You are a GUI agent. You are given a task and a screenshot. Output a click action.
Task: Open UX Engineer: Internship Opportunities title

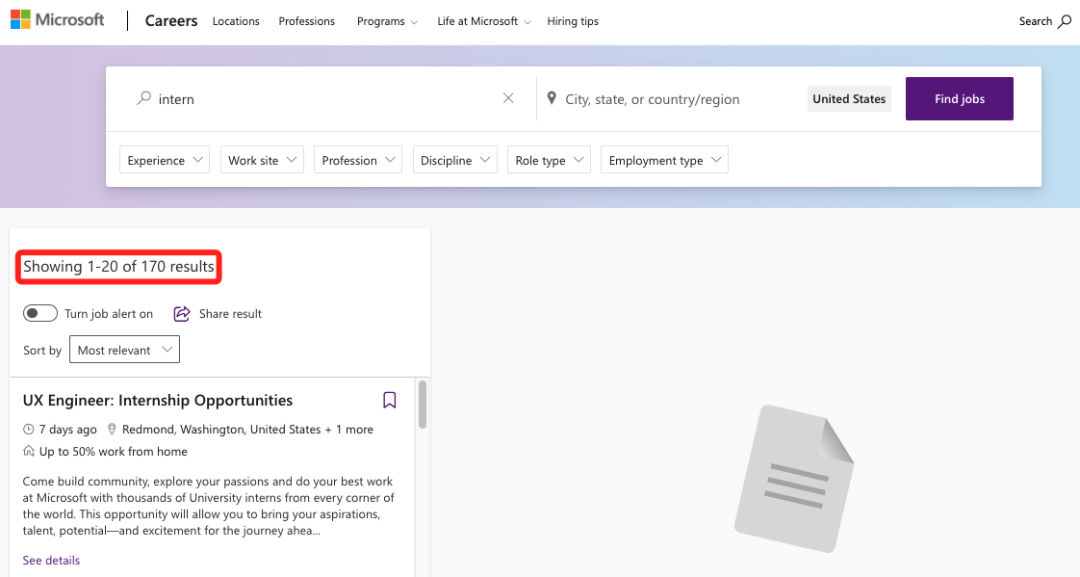click(x=158, y=400)
